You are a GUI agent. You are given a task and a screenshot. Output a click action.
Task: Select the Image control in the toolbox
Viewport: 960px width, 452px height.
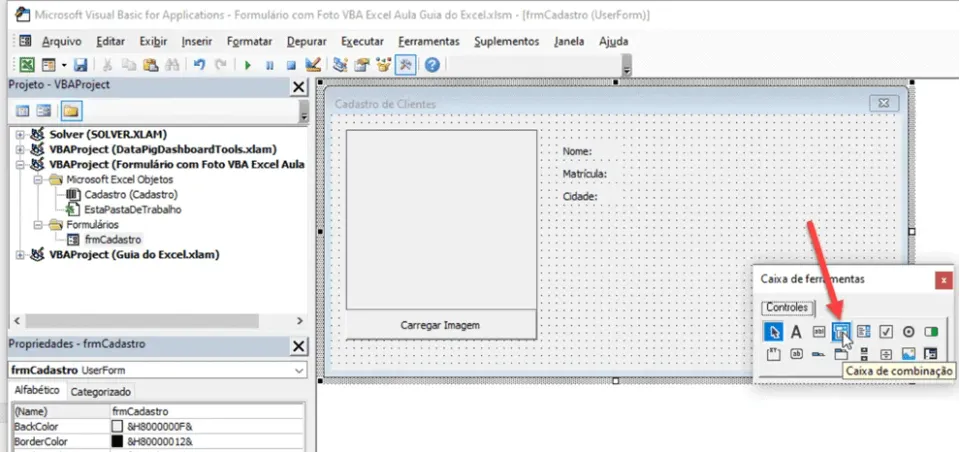click(909, 354)
